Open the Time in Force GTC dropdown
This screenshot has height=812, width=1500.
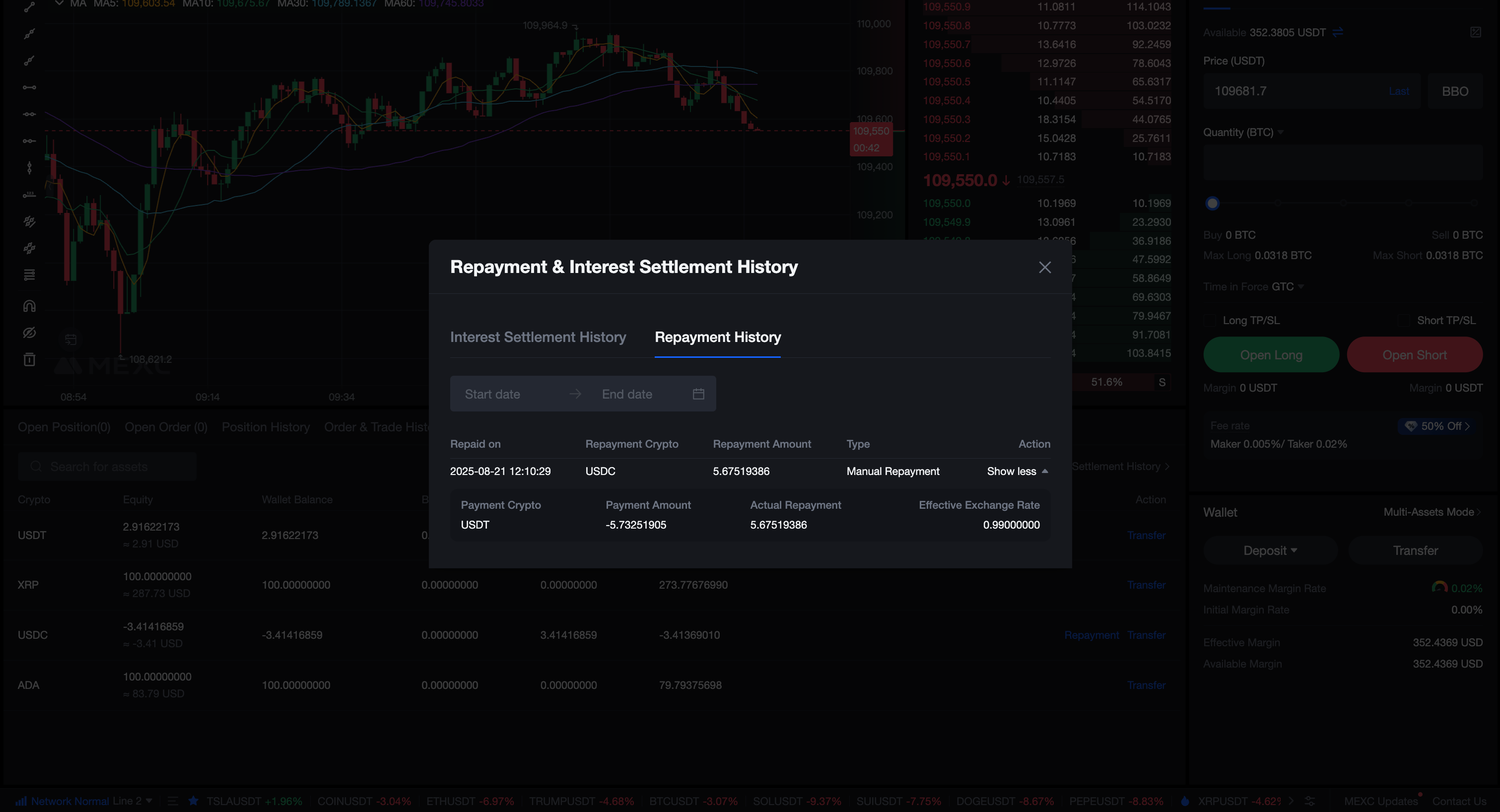pos(1288,286)
